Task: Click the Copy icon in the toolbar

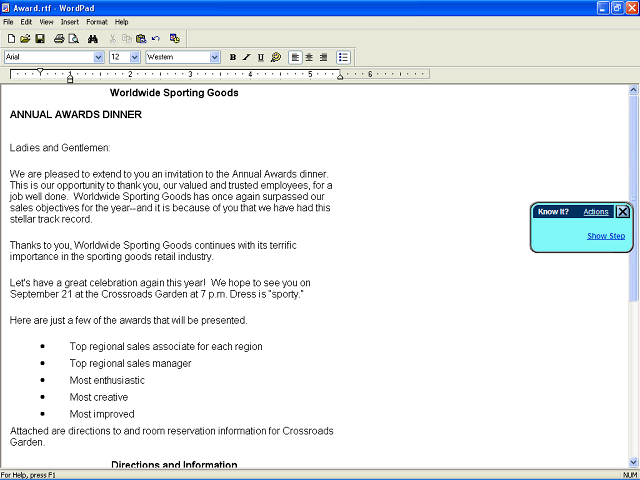Action: click(127, 39)
